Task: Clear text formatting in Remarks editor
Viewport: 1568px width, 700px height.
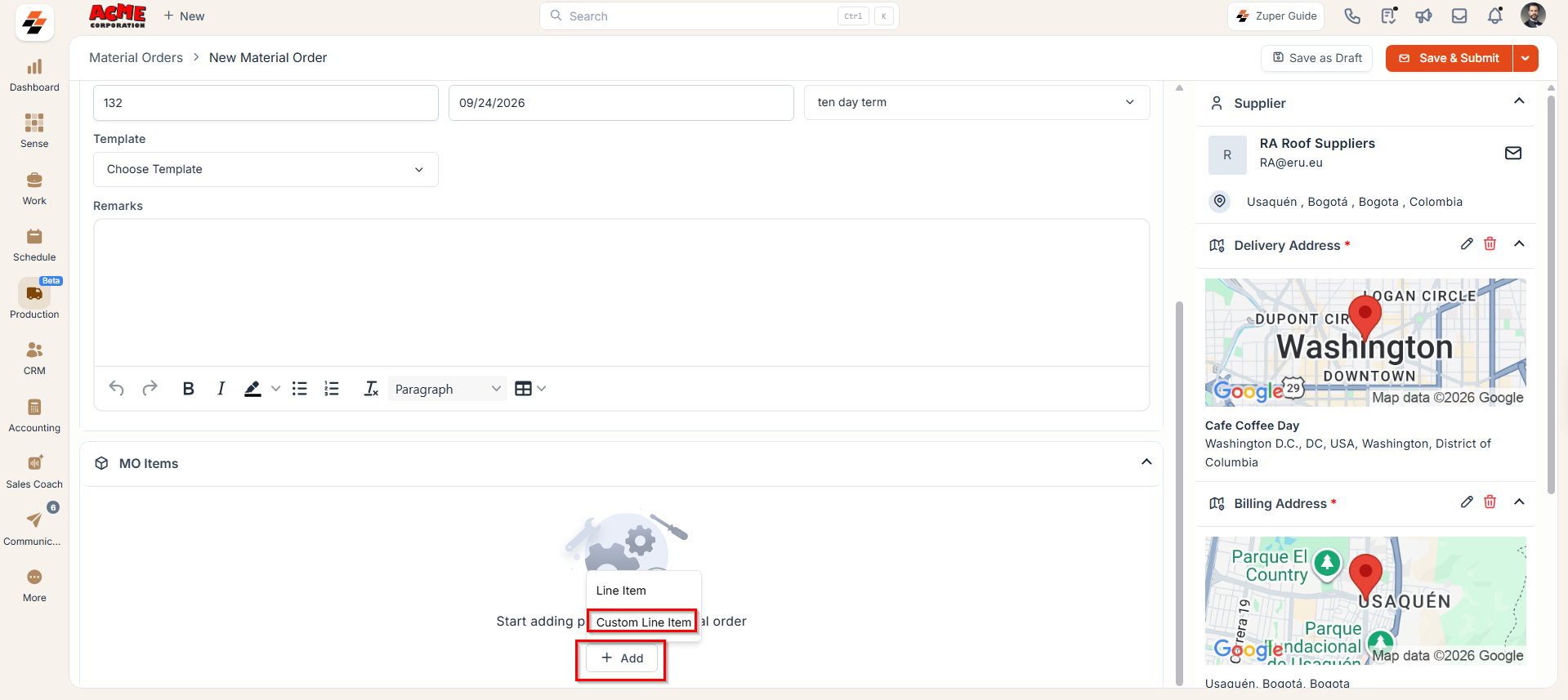Action: (371, 389)
